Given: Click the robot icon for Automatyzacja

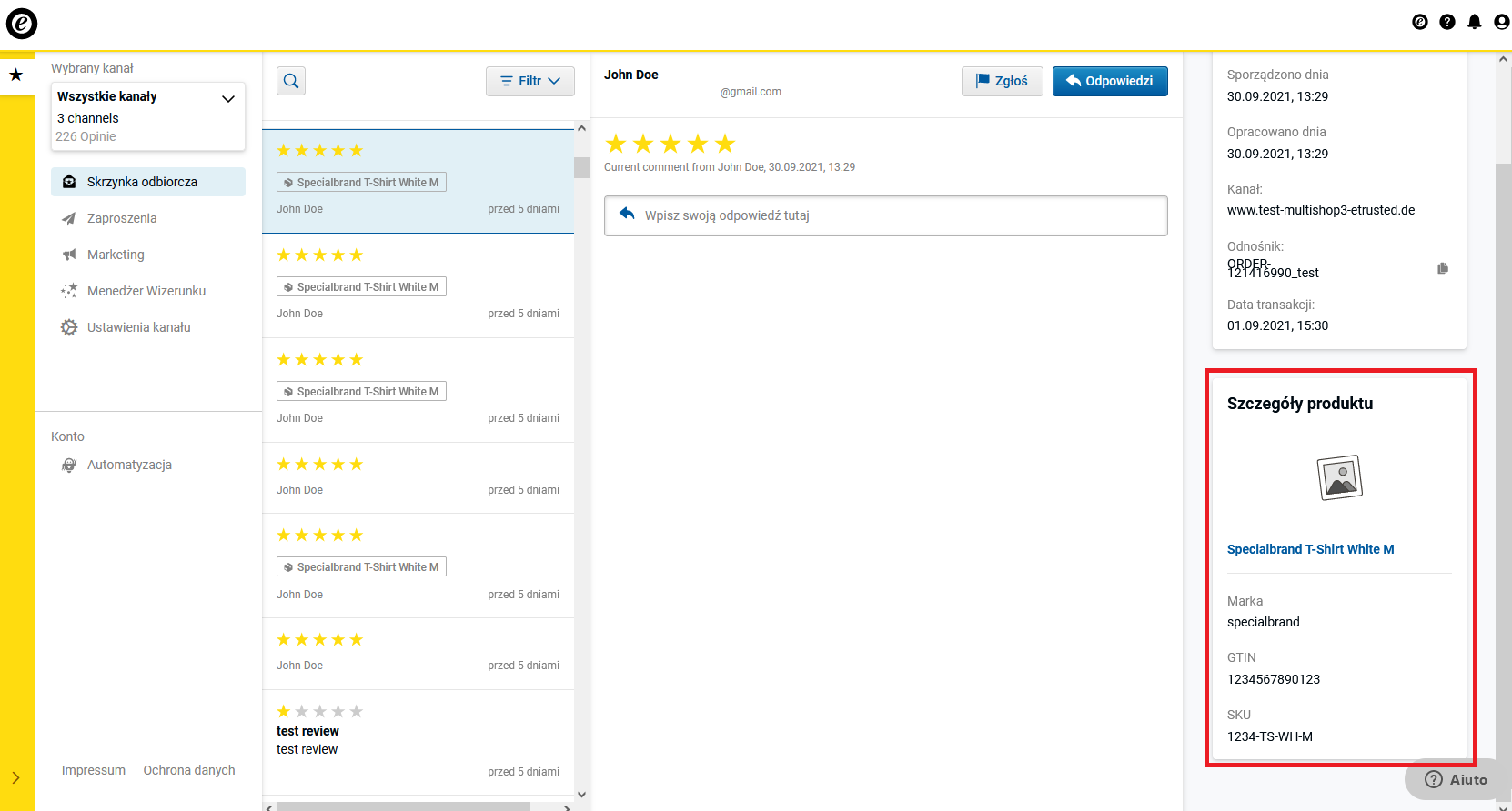Looking at the screenshot, I should pyautogui.click(x=69, y=465).
